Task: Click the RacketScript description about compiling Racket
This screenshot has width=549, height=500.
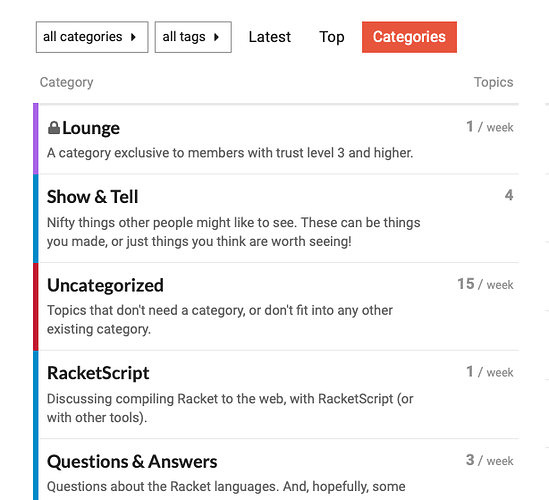Action: [230, 408]
